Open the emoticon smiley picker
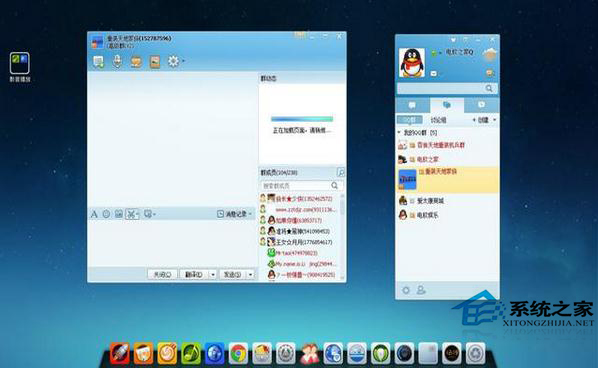 pos(106,214)
